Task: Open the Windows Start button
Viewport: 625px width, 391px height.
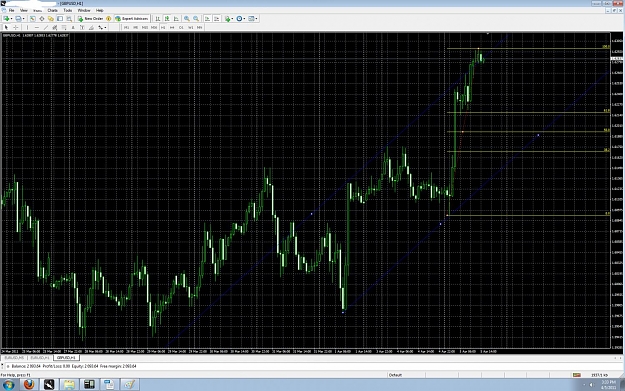Action: 8,385
